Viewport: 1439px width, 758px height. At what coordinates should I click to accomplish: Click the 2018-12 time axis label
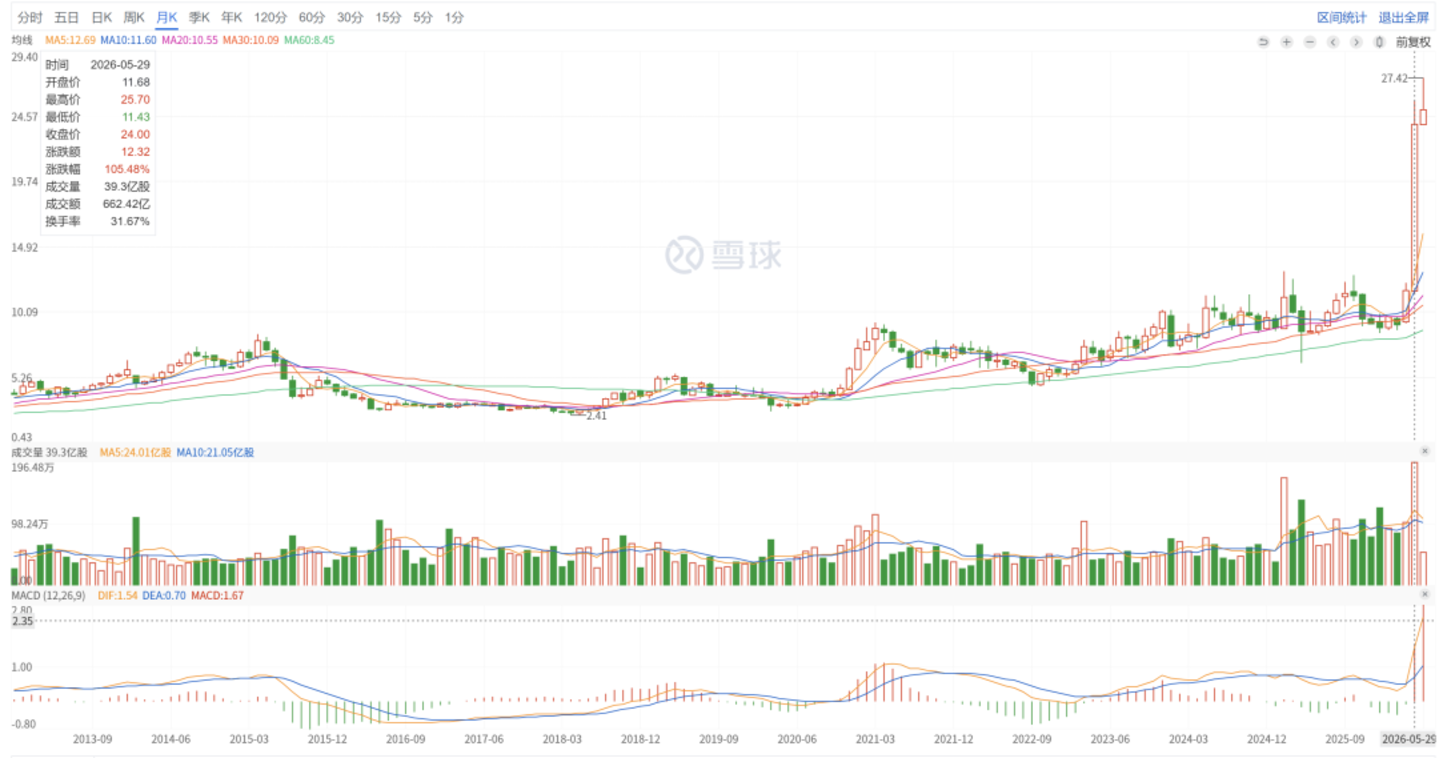click(641, 739)
